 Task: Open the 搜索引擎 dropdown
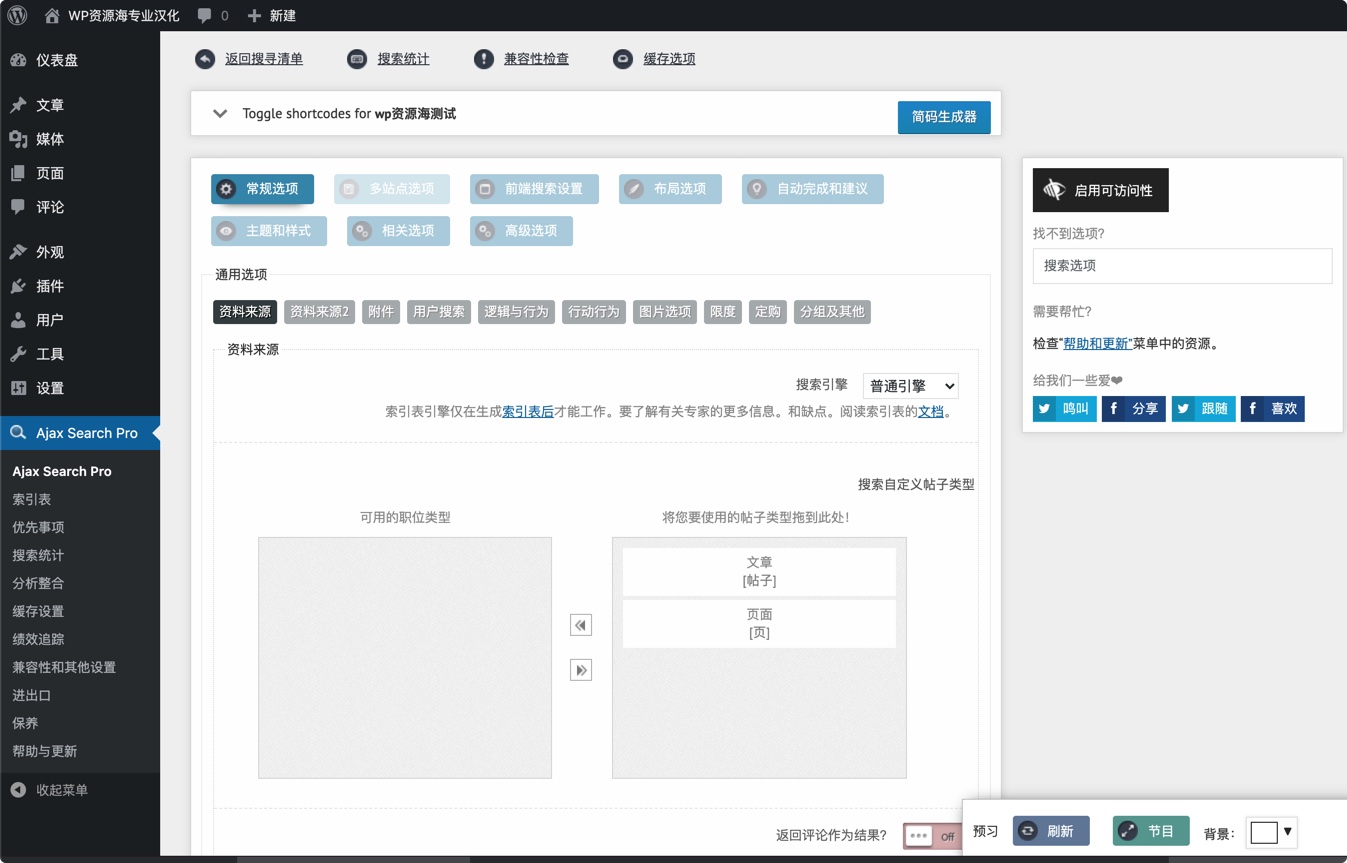click(x=911, y=386)
